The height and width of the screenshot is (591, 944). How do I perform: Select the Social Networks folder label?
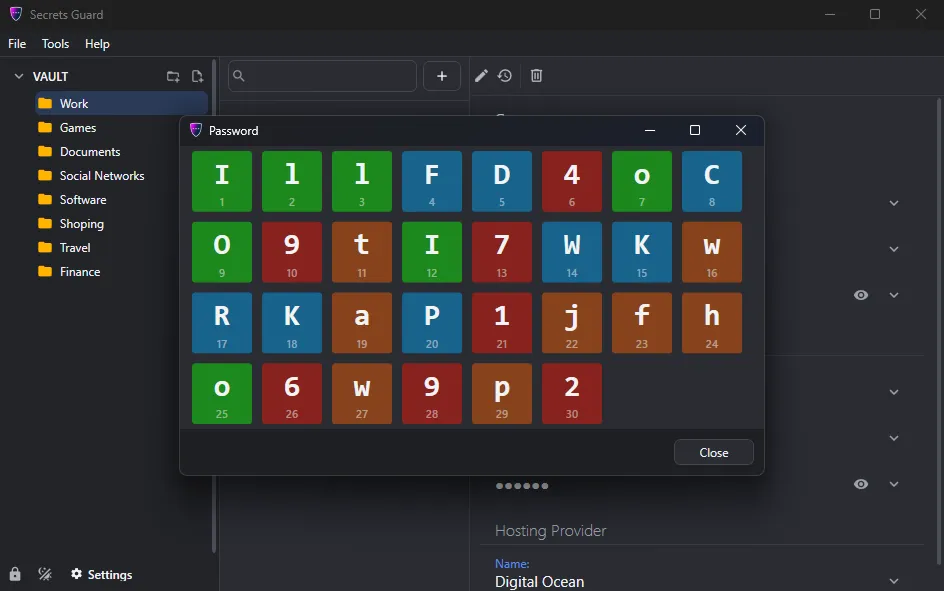coord(102,176)
